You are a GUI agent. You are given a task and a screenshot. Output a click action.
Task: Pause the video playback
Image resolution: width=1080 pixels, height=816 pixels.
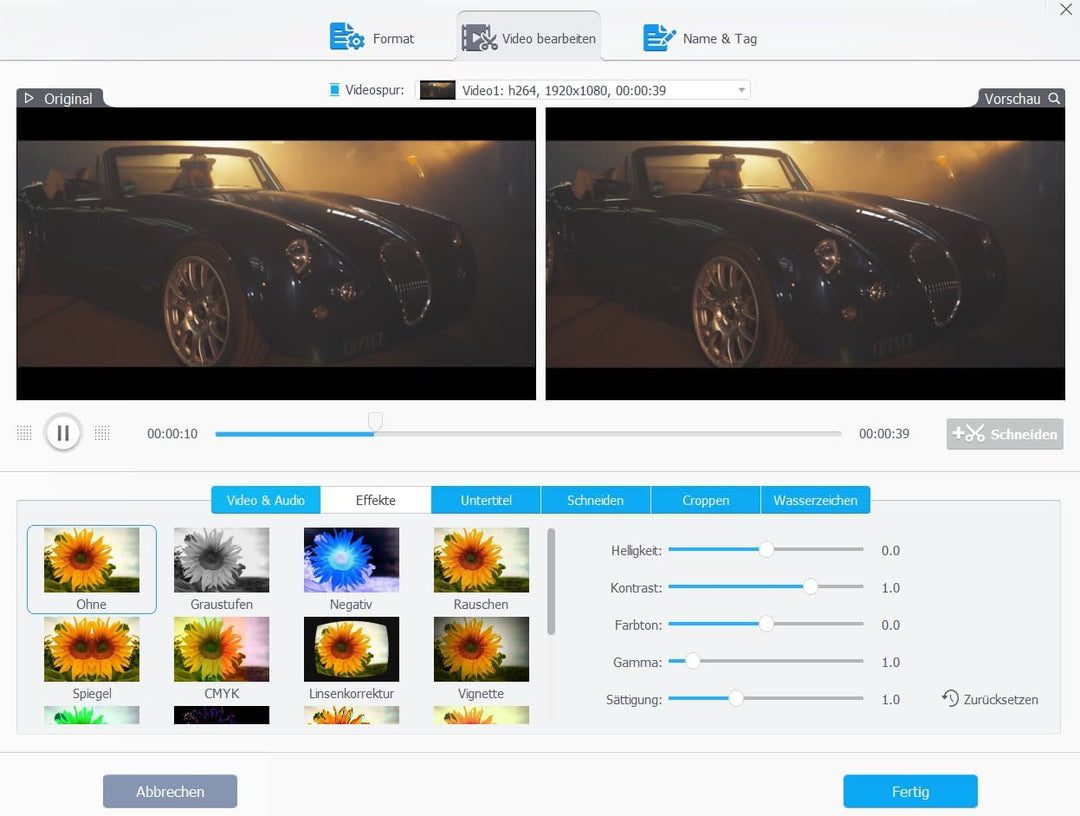[63, 433]
